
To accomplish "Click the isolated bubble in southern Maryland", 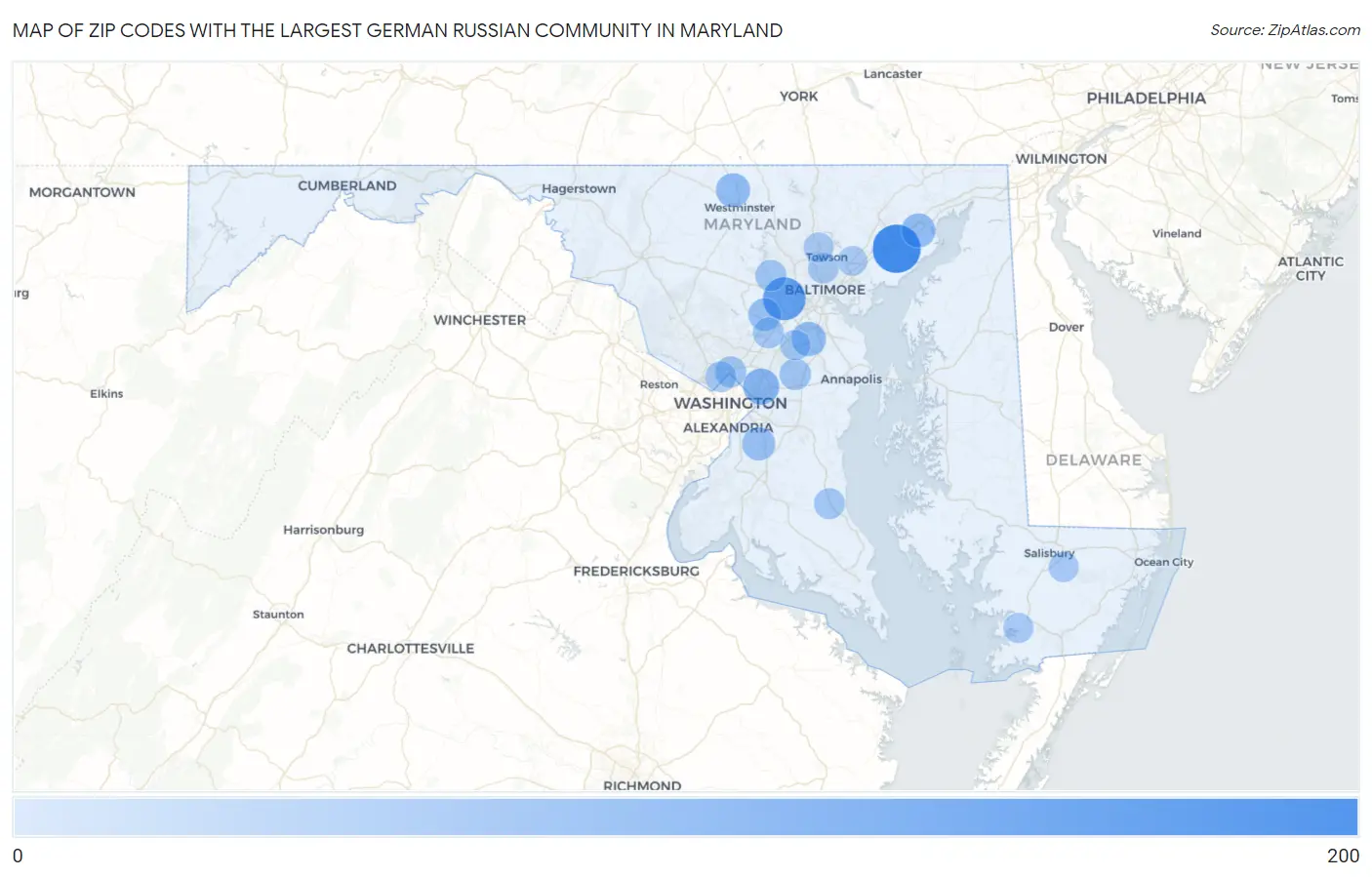I will [829, 503].
